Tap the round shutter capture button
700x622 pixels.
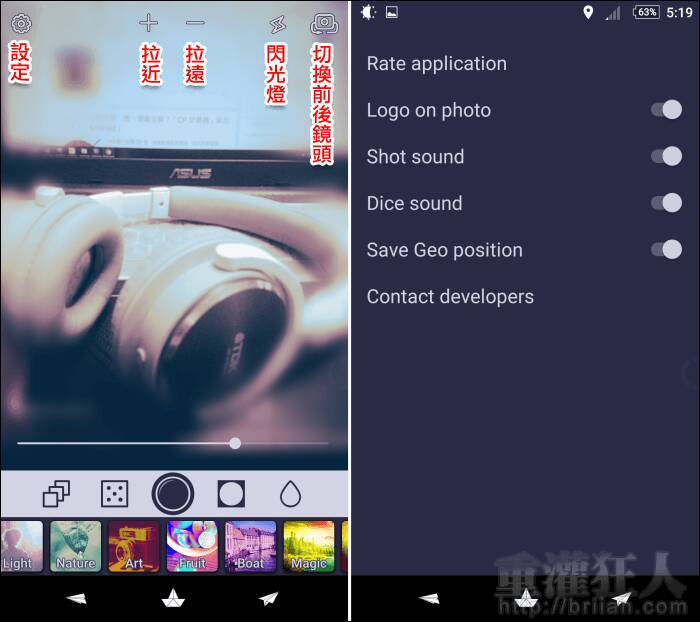pyautogui.click(x=173, y=494)
